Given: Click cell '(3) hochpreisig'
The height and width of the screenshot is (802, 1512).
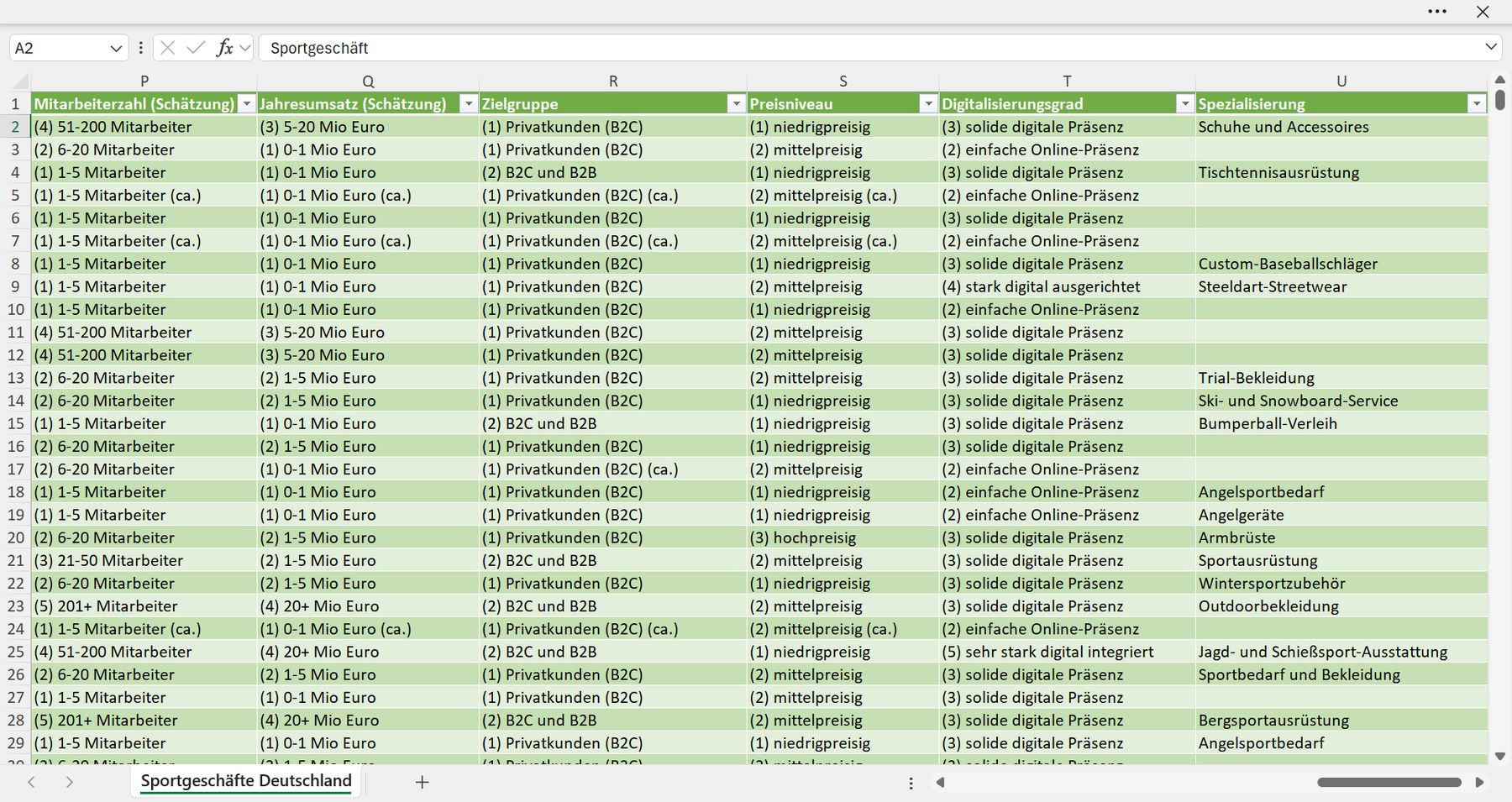Looking at the screenshot, I should click(843, 537).
